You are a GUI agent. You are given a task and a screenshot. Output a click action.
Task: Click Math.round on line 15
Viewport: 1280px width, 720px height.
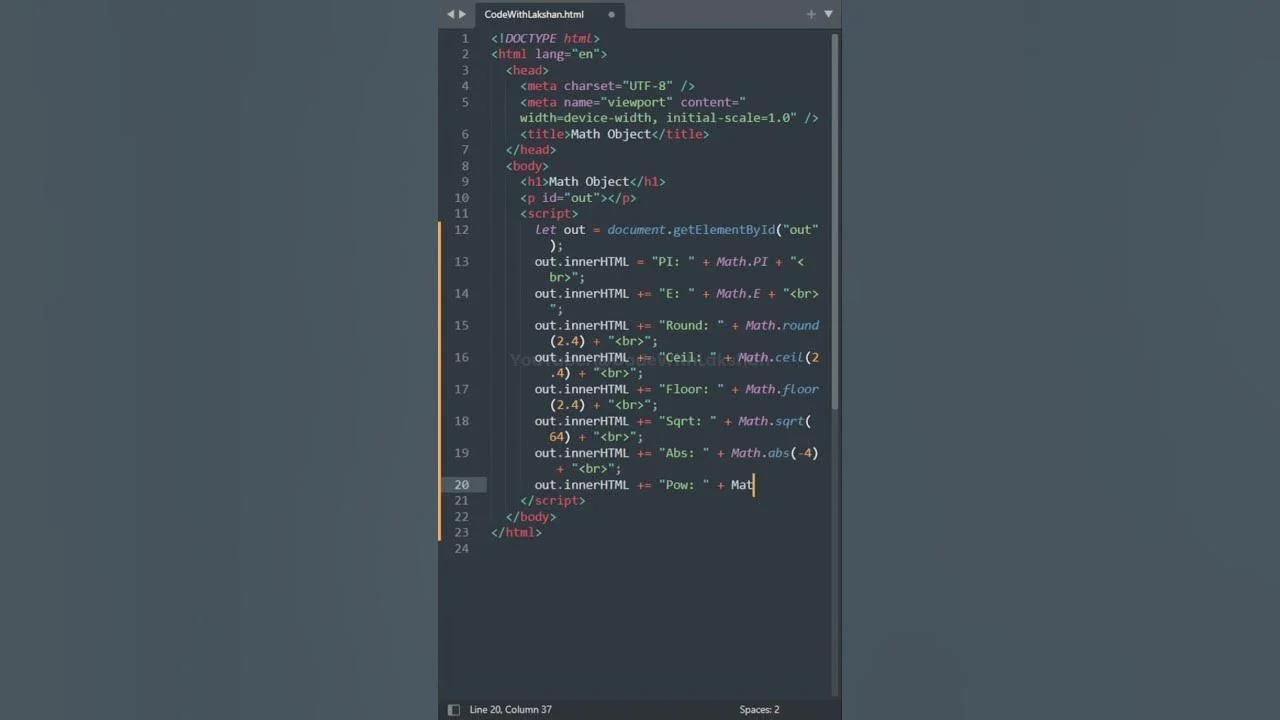tap(781, 326)
